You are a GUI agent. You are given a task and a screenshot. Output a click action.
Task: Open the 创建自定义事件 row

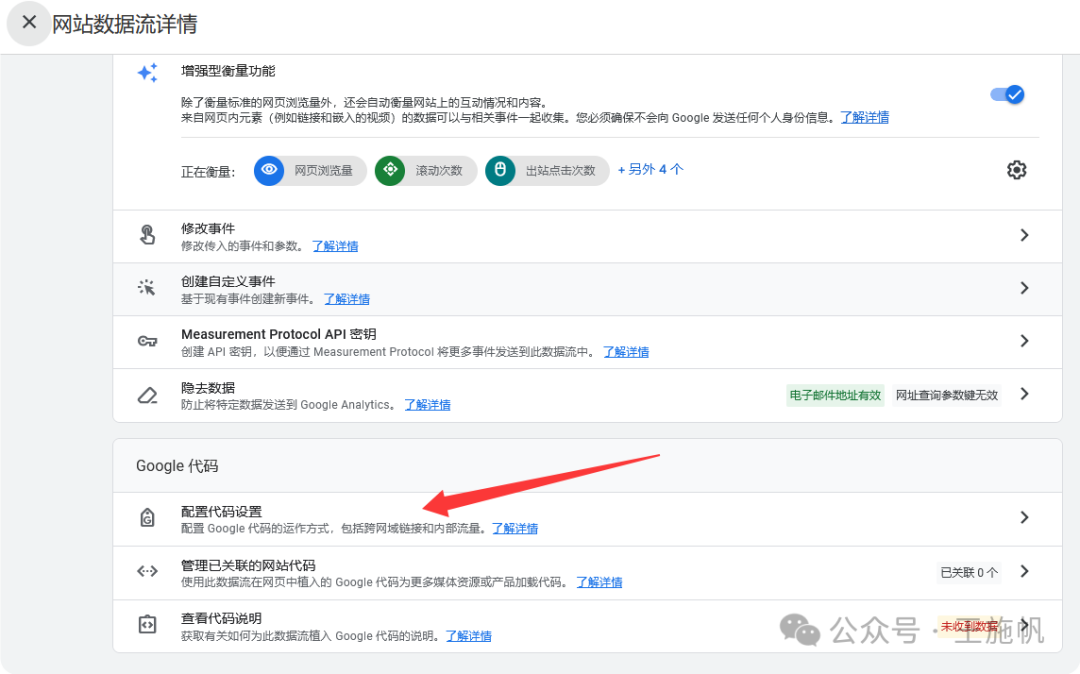pos(588,289)
